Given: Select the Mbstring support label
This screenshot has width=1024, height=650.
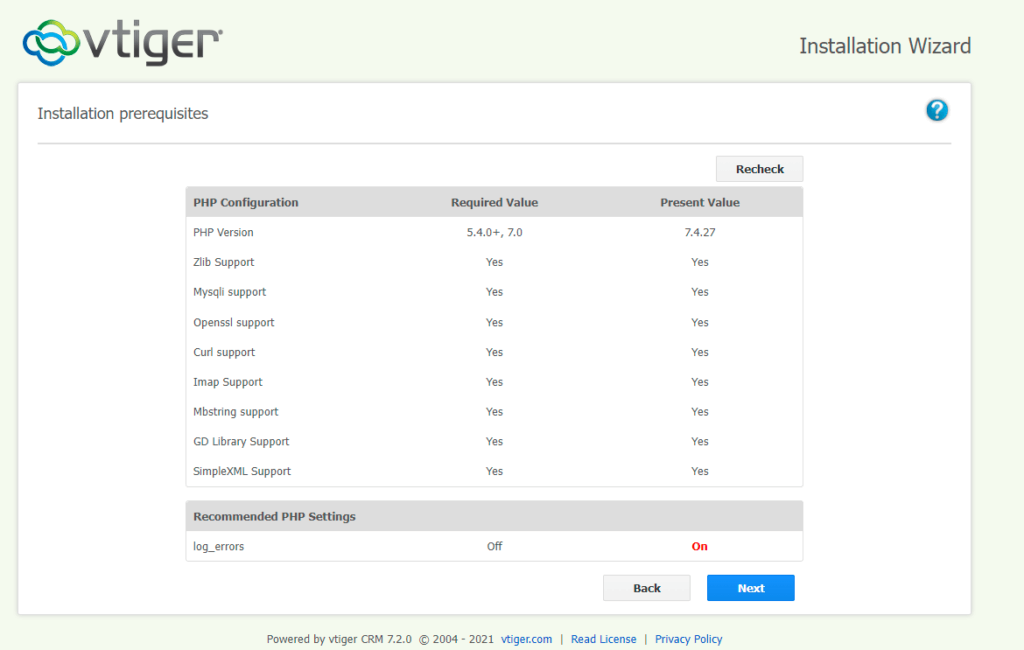Looking at the screenshot, I should pos(236,412).
